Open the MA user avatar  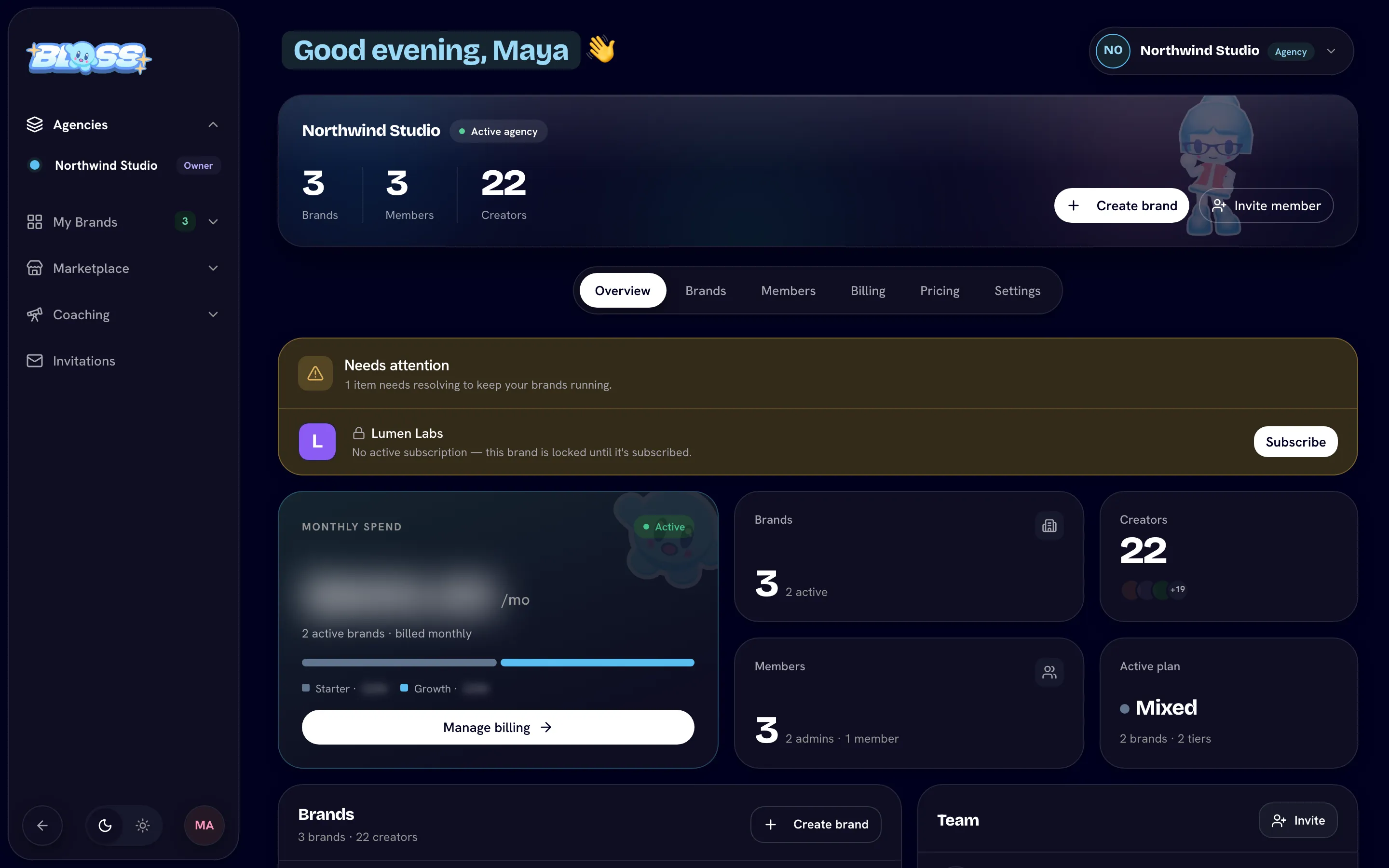point(204,825)
